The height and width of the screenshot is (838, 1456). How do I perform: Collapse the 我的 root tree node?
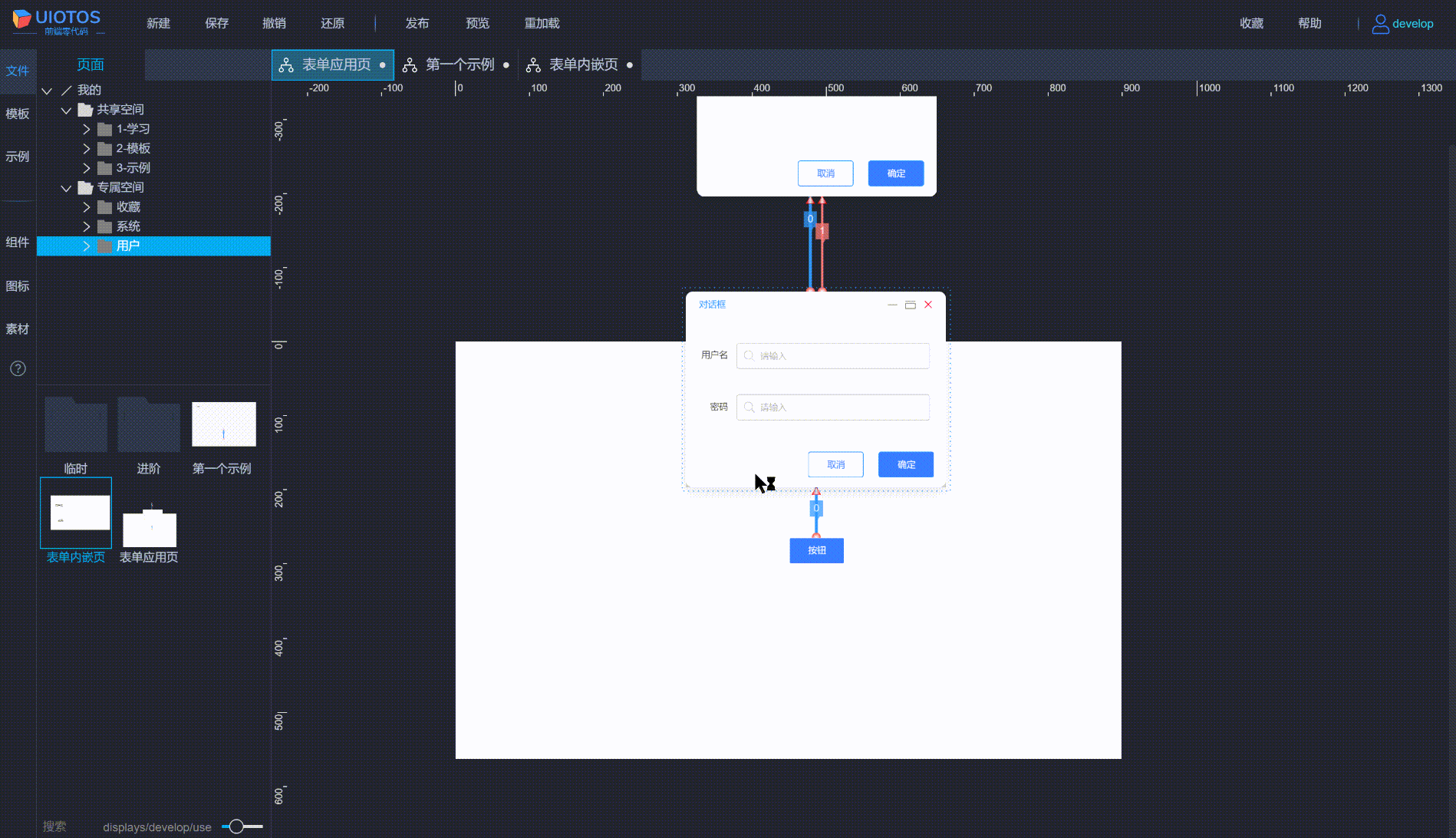tap(47, 91)
